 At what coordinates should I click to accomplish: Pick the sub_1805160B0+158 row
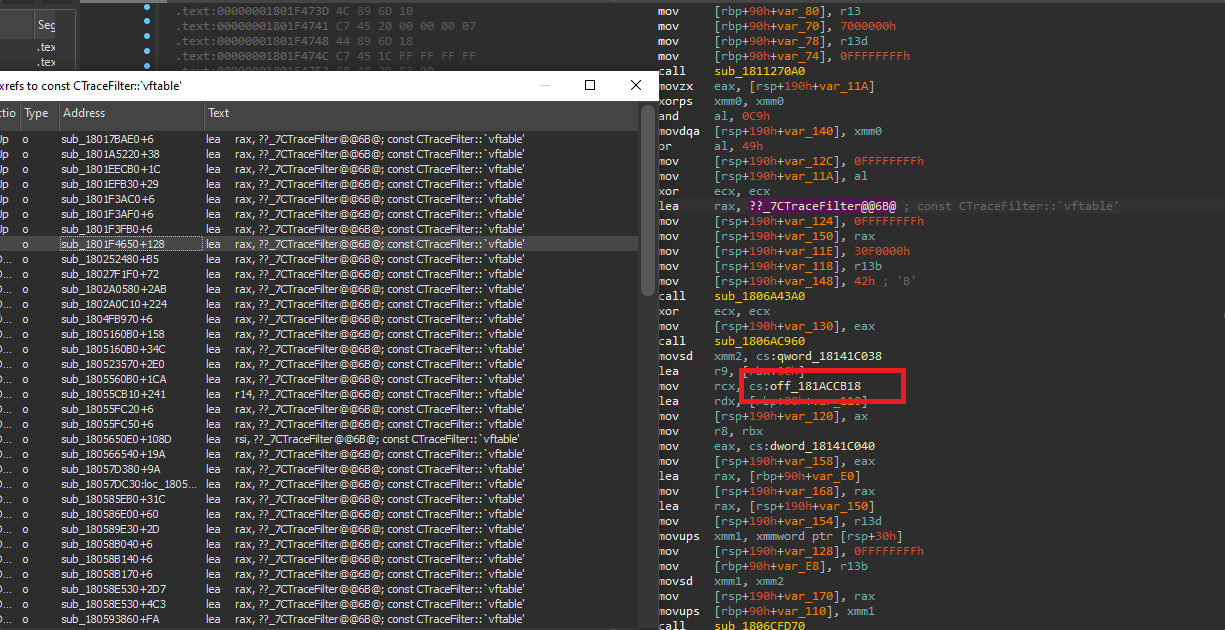pyautogui.click(x=319, y=334)
